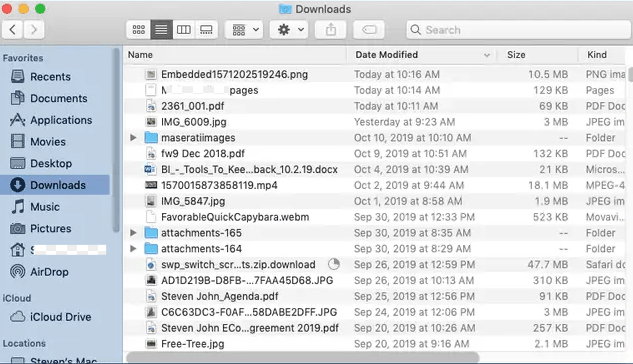Open Documents in the sidebar
This screenshot has width=633, height=364.
55,98
